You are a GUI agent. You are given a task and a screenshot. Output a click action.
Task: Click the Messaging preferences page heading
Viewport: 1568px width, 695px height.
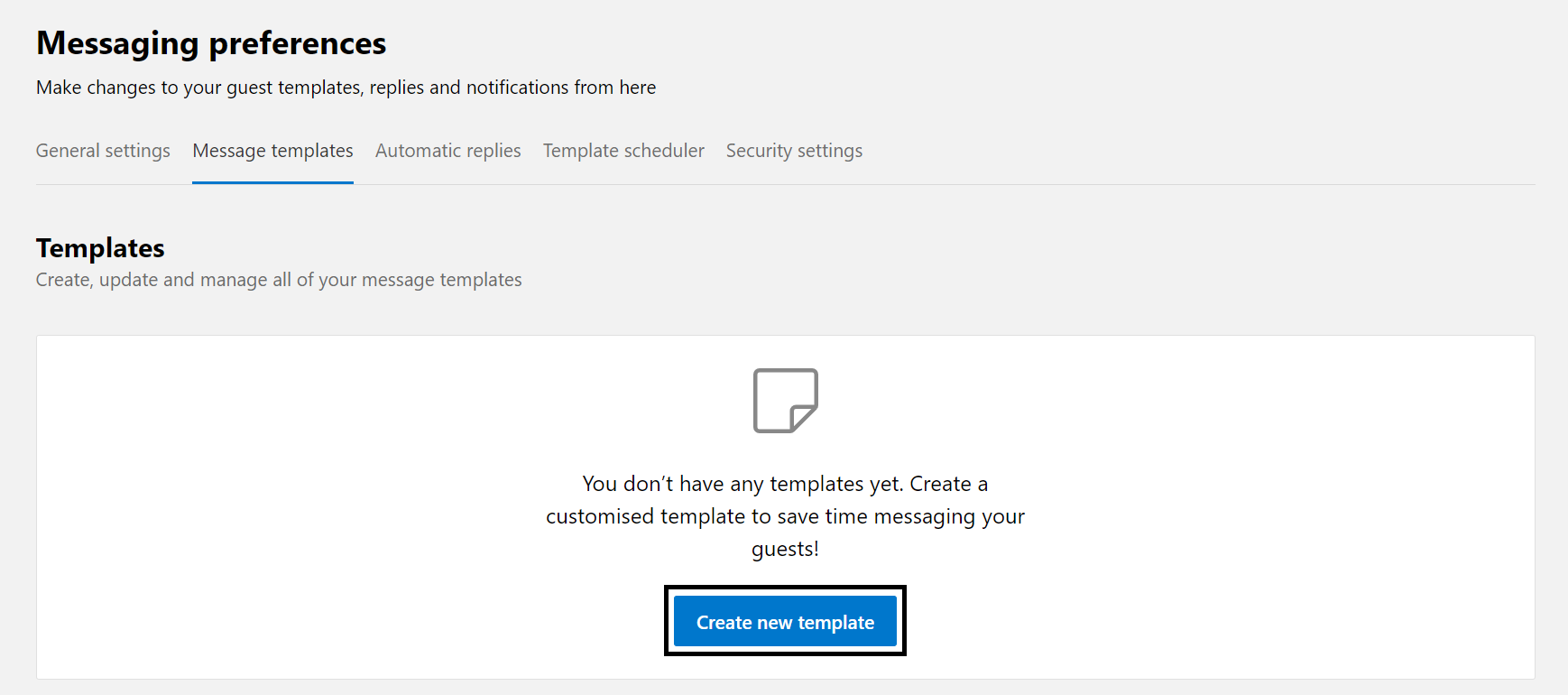211,43
